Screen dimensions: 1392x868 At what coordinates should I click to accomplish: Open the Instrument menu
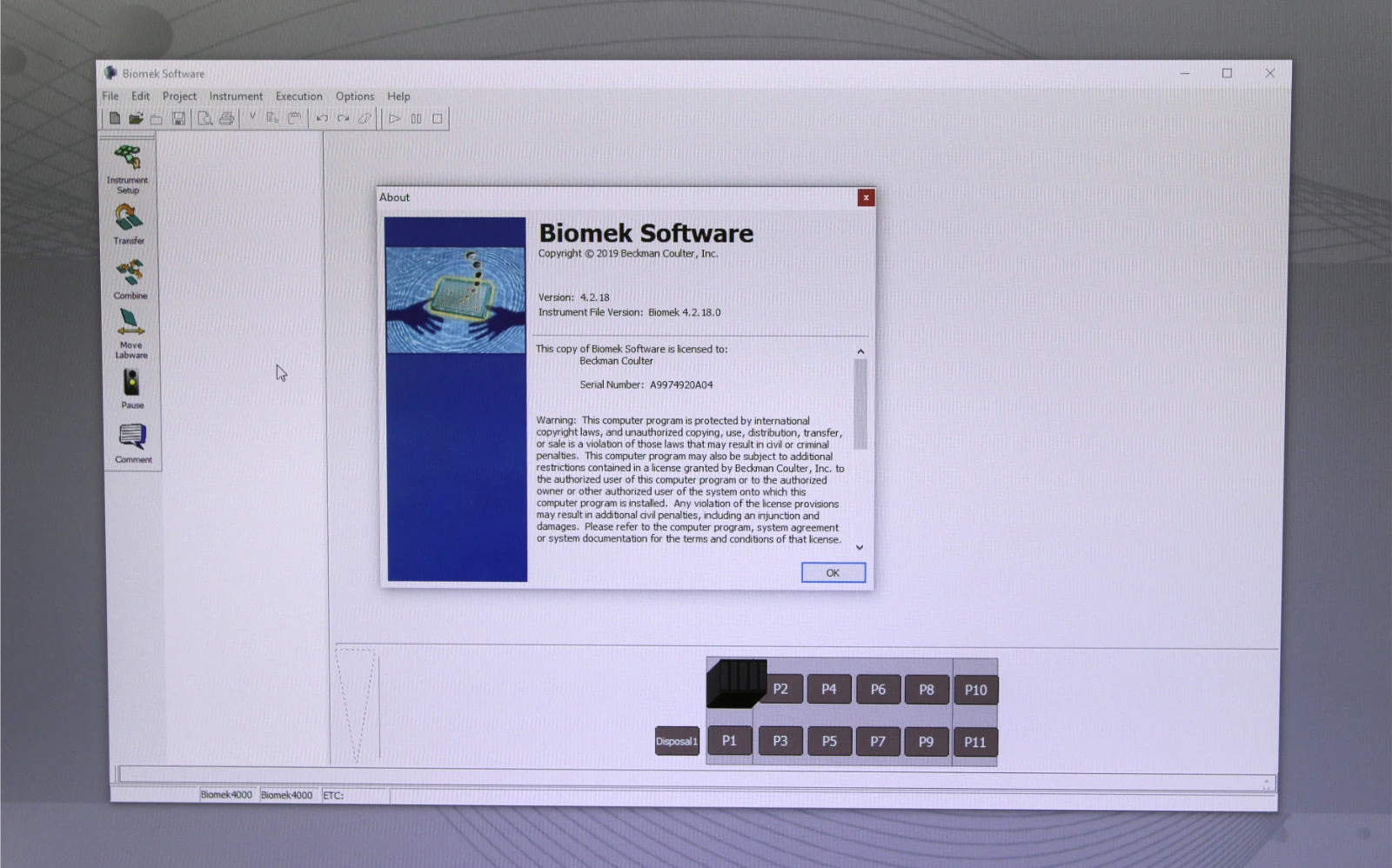(x=236, y=97)
